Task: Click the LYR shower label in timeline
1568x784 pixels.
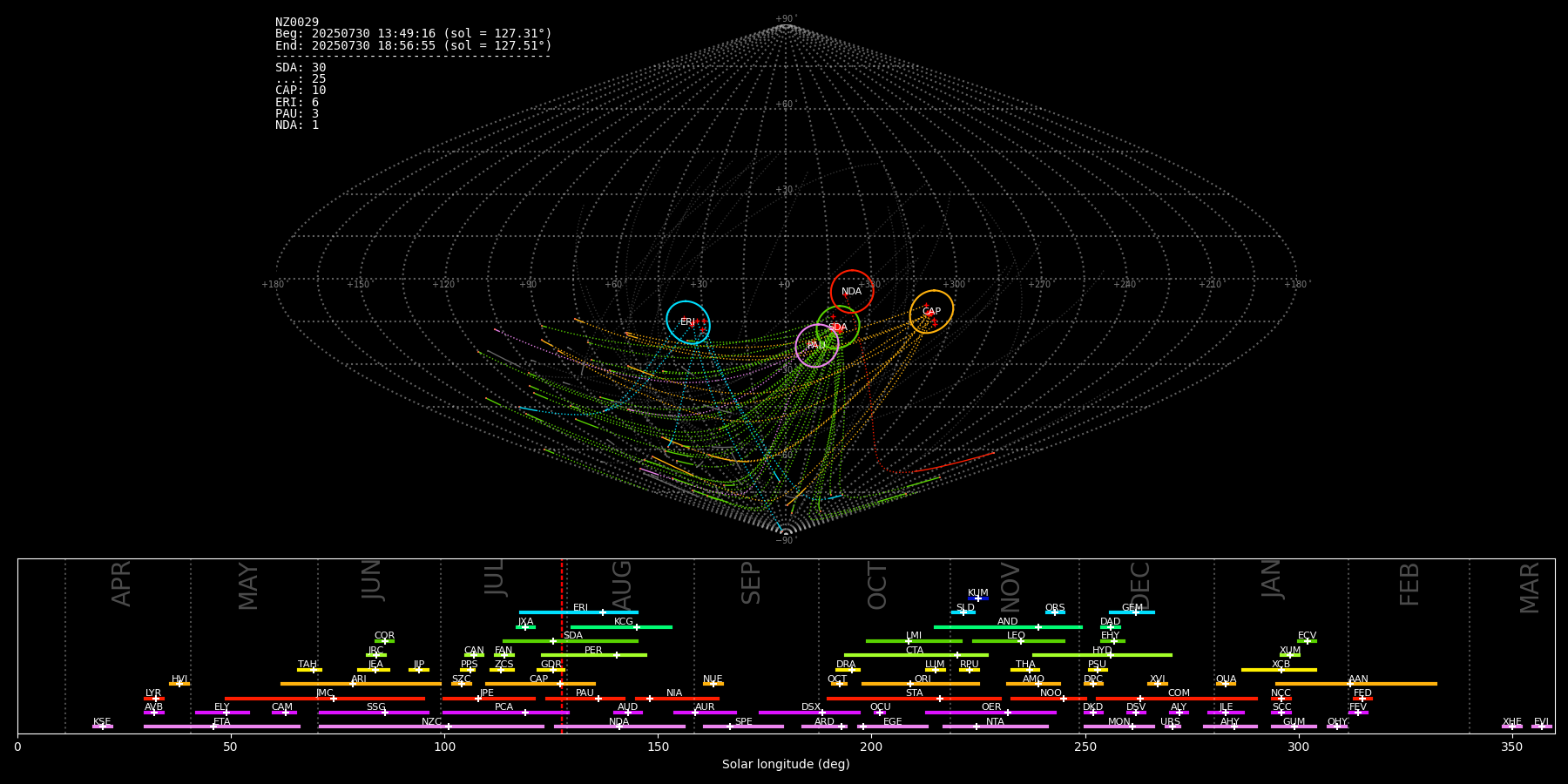Action: [153, 693]
